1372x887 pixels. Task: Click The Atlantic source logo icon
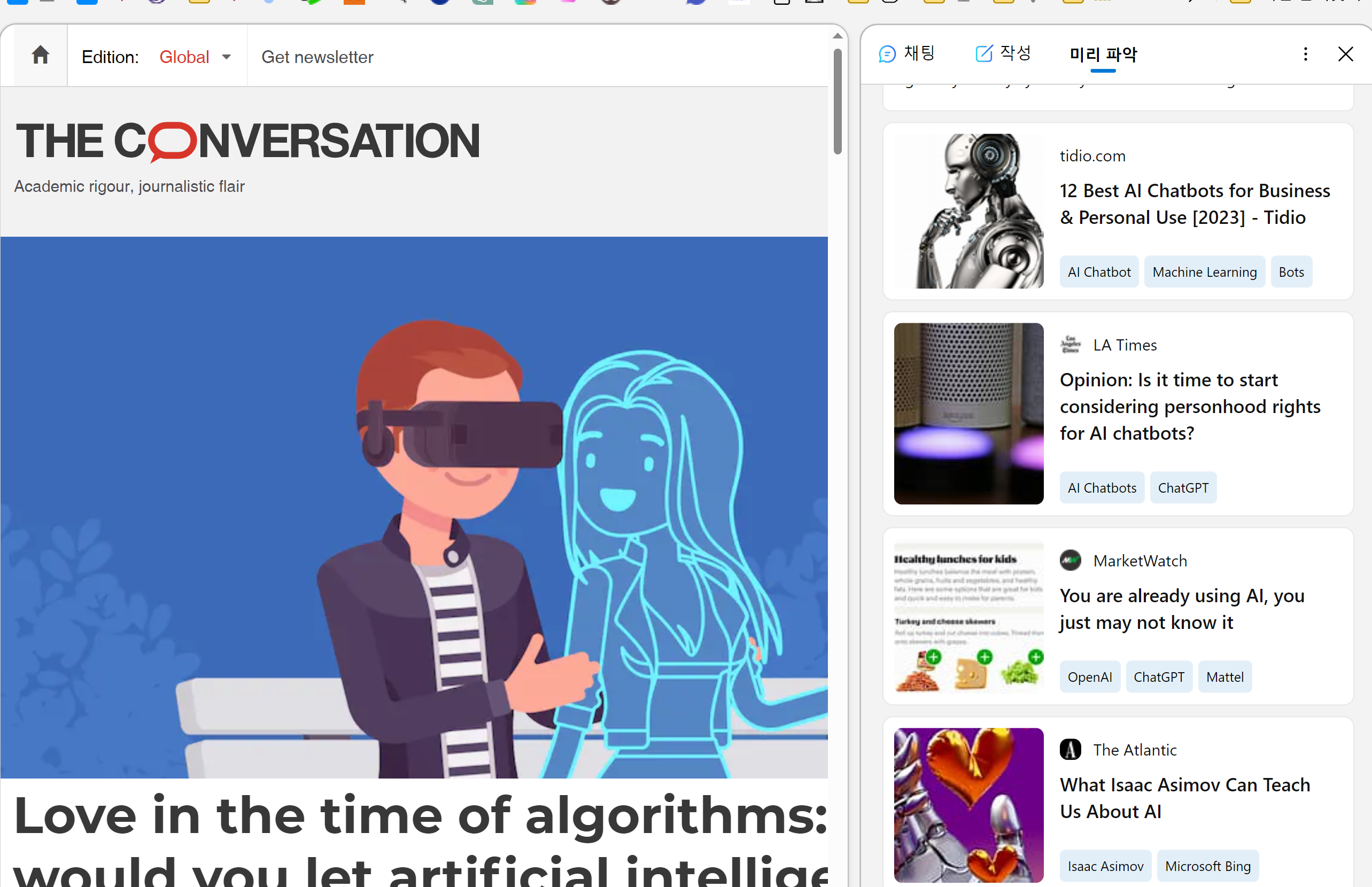click(1070, 749)
